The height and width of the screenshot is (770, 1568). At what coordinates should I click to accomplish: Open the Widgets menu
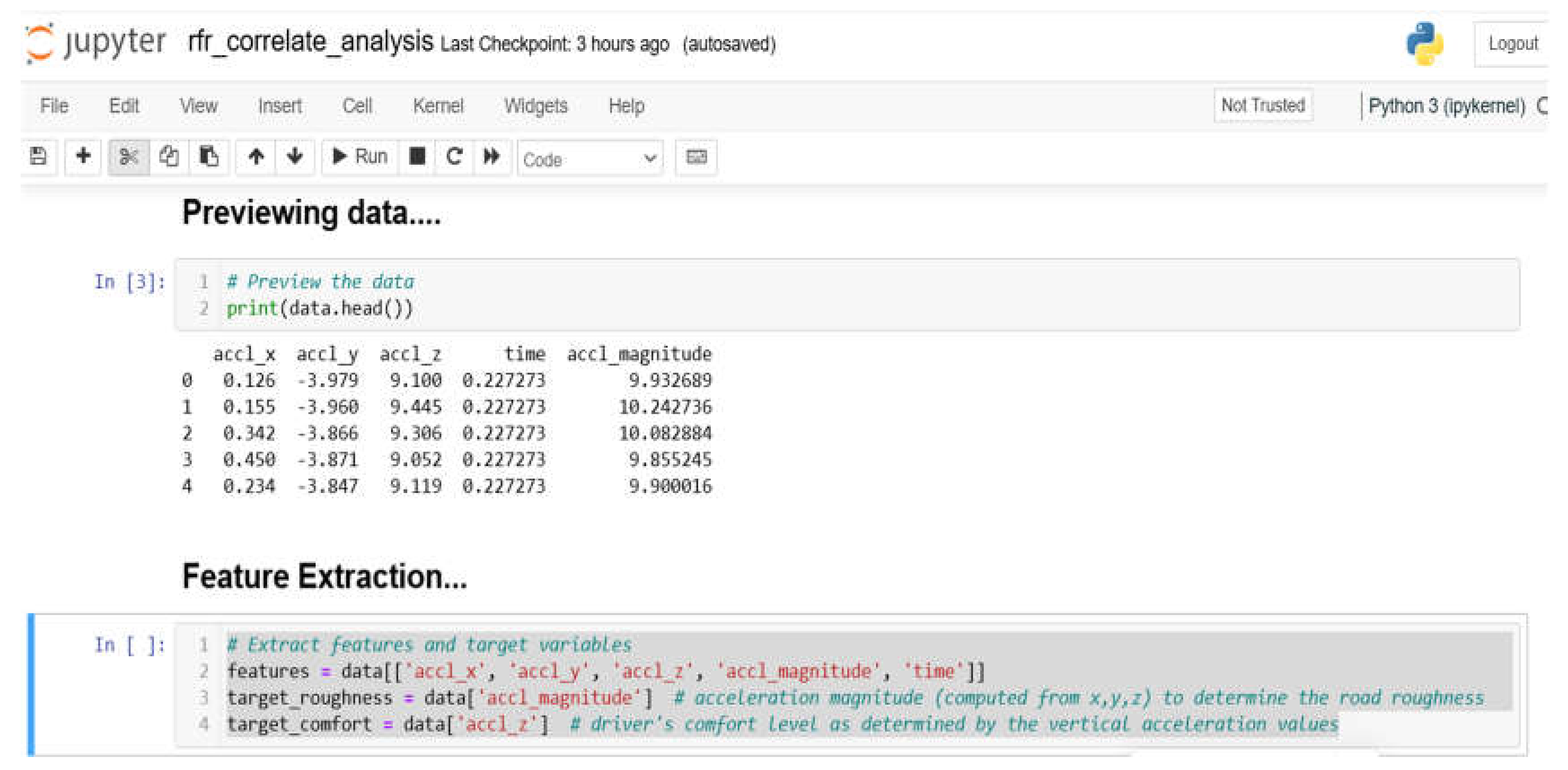(x=536, y=106)
